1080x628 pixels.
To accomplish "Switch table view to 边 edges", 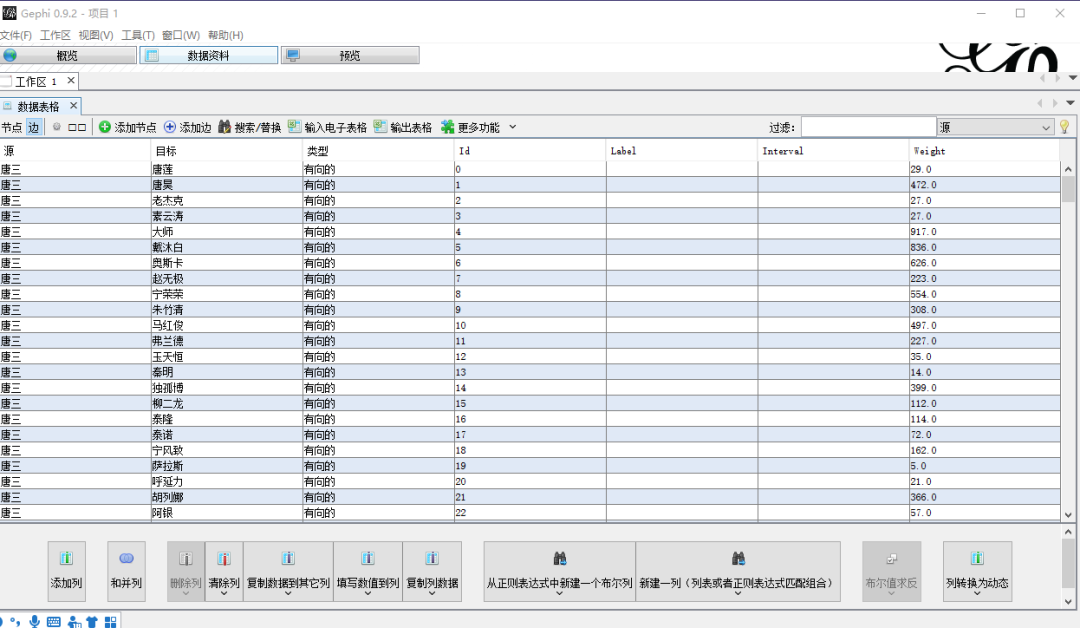I will click(x=34, y=127).
